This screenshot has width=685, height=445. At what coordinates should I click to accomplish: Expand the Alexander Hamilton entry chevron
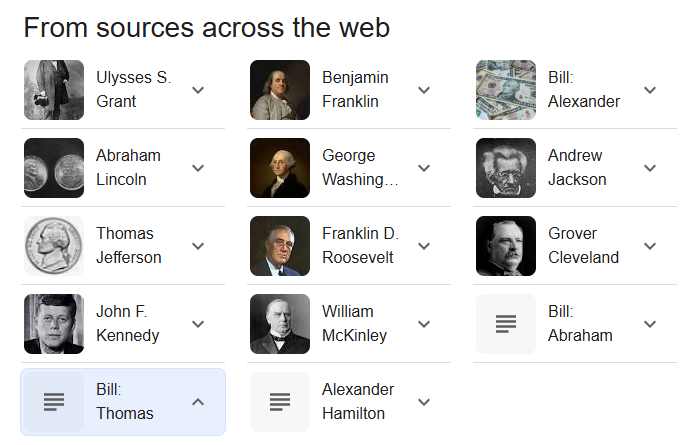(x=424, y=402)
